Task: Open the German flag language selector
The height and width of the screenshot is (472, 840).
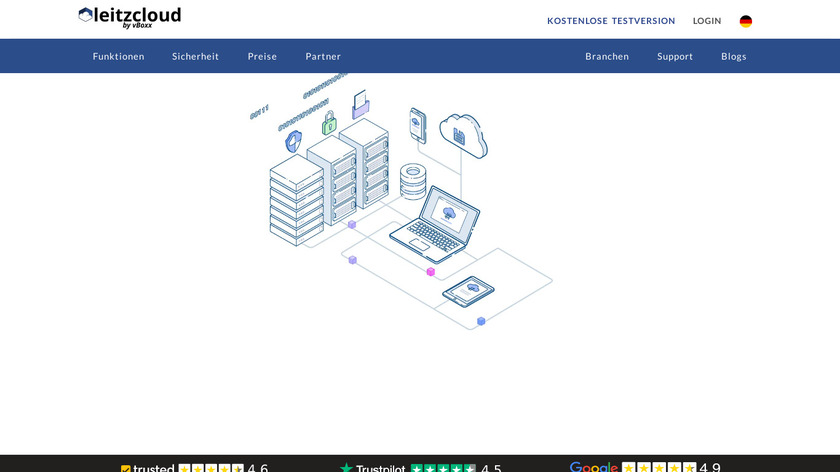Action: (746, 21)
